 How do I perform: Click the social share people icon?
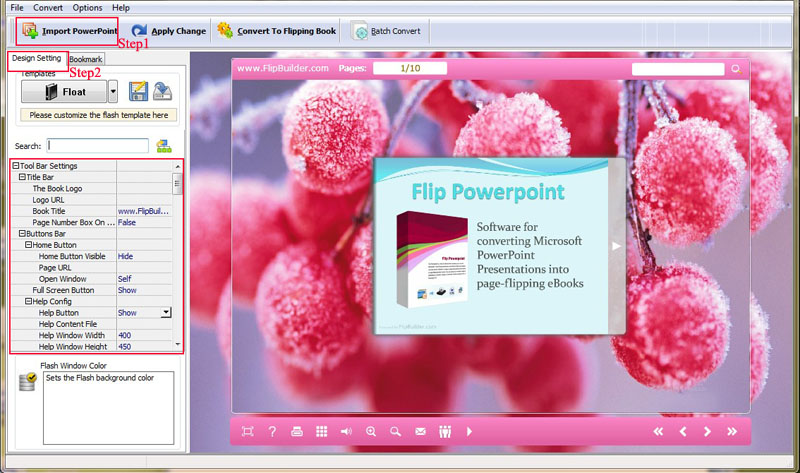click(x=445, y=432)
